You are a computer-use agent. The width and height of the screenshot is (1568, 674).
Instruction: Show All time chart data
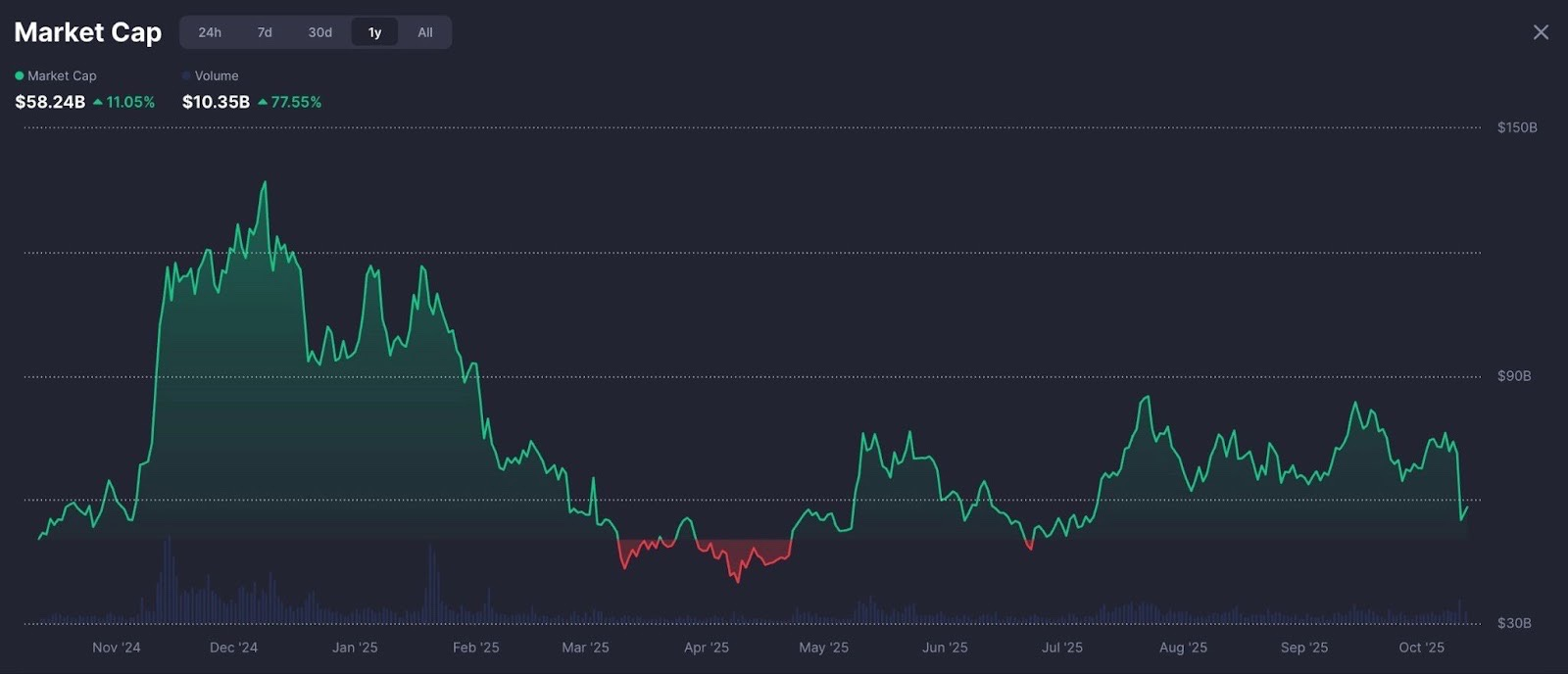[x=425, y=32]
